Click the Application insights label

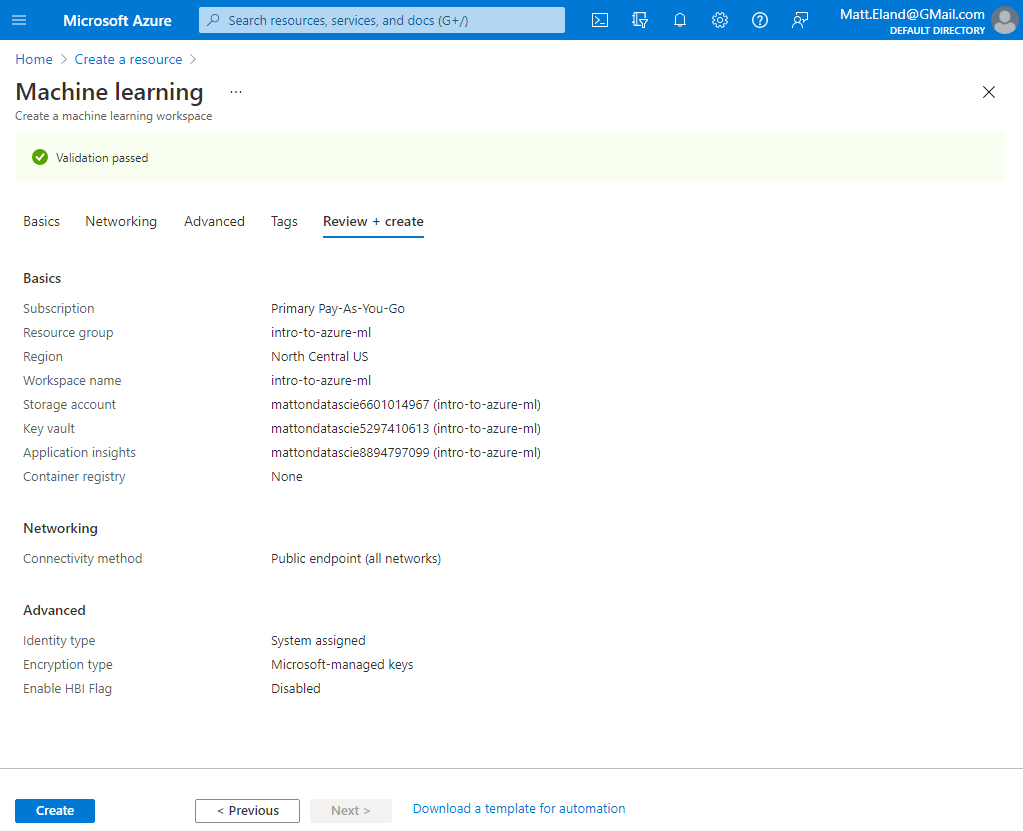[x=80, y=453]
